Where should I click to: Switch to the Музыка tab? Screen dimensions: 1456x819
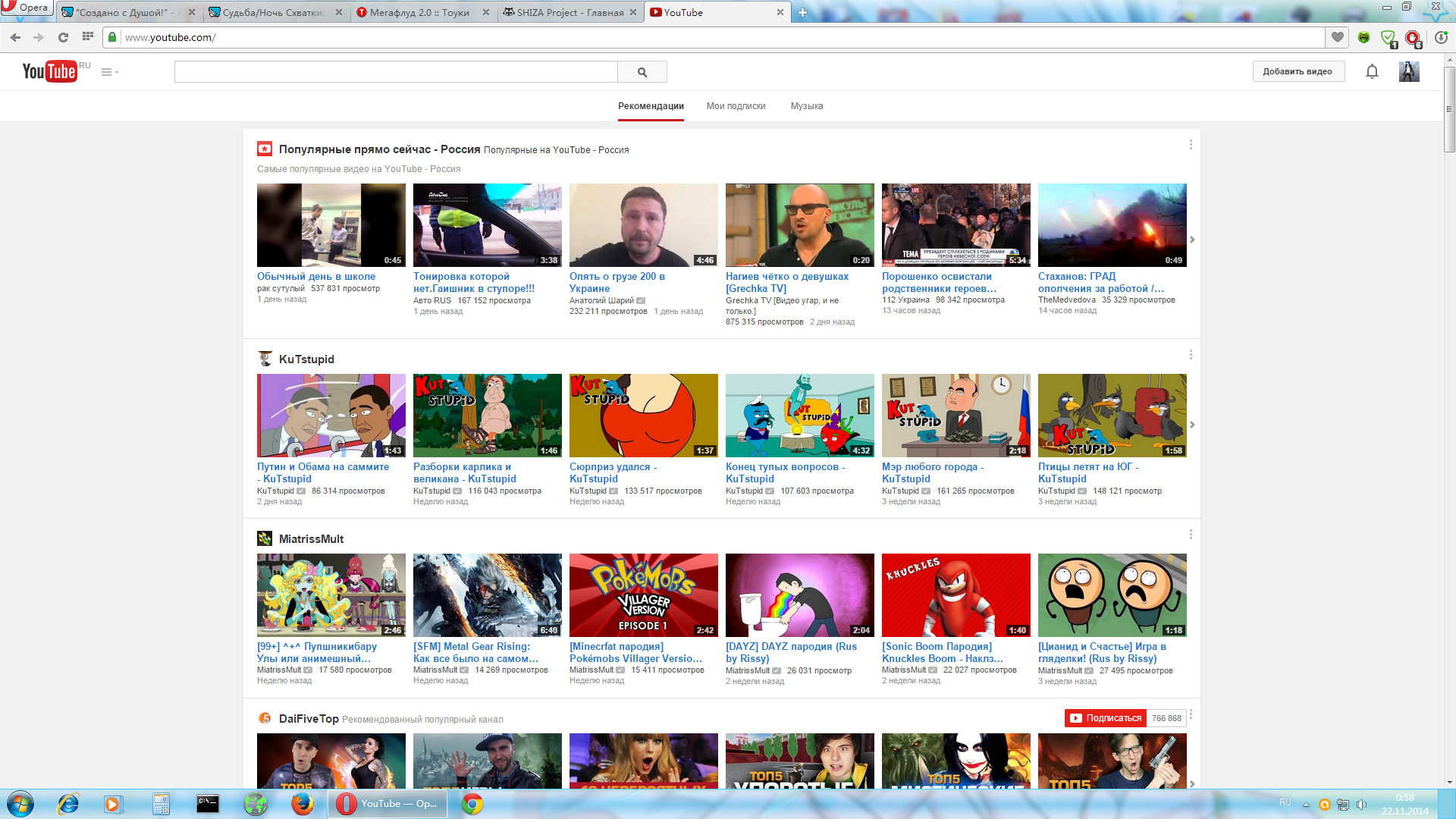point(807,106)
